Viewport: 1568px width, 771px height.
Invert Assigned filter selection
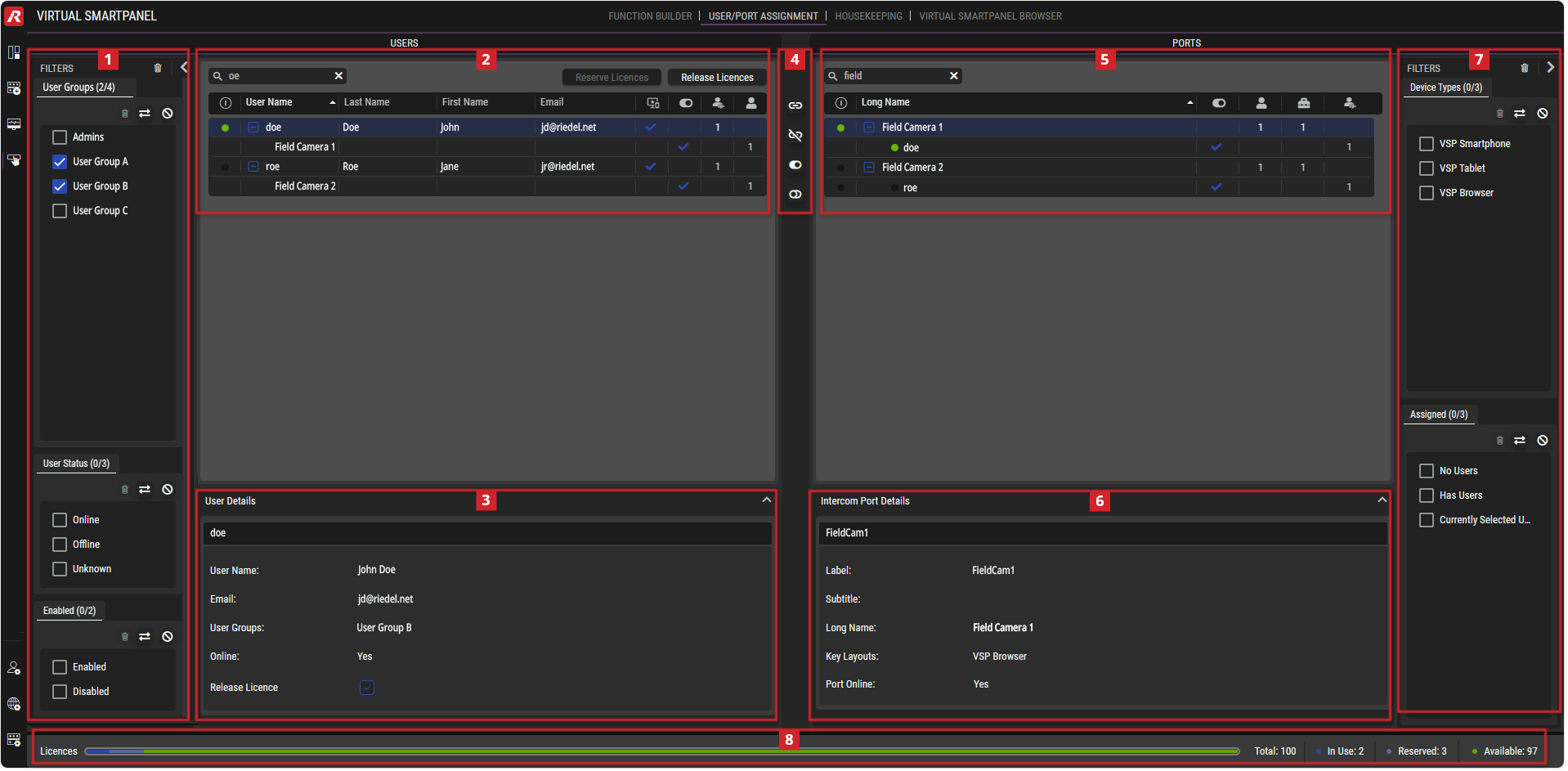click(1520, 441)
